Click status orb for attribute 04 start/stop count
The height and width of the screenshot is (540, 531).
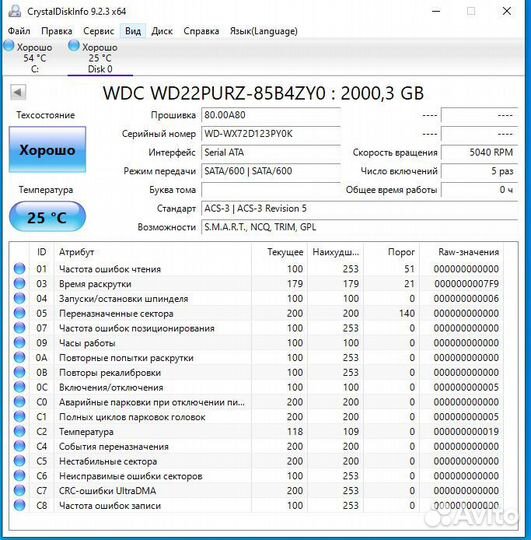point(20,299)
